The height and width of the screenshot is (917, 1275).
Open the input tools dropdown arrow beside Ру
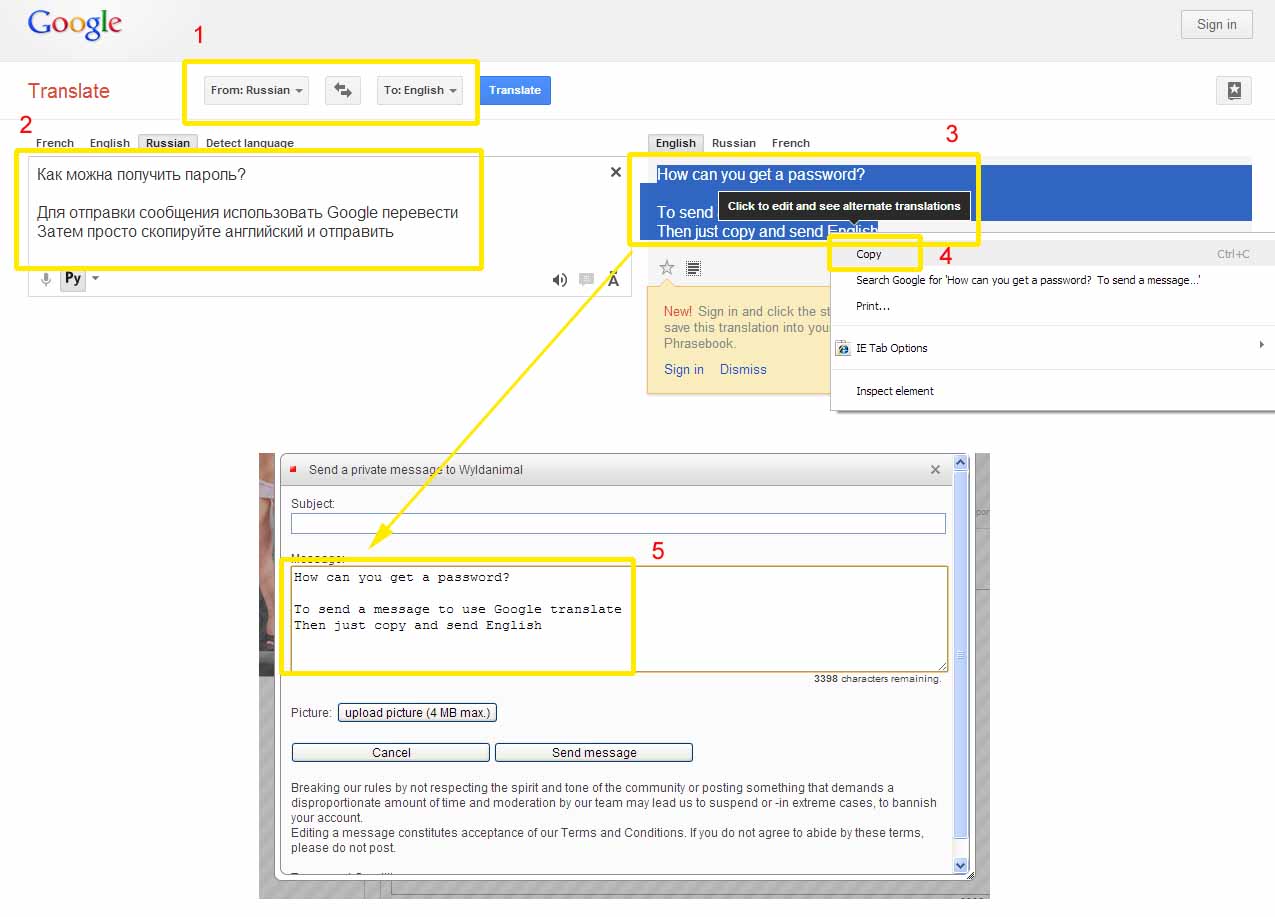(96, 279)
